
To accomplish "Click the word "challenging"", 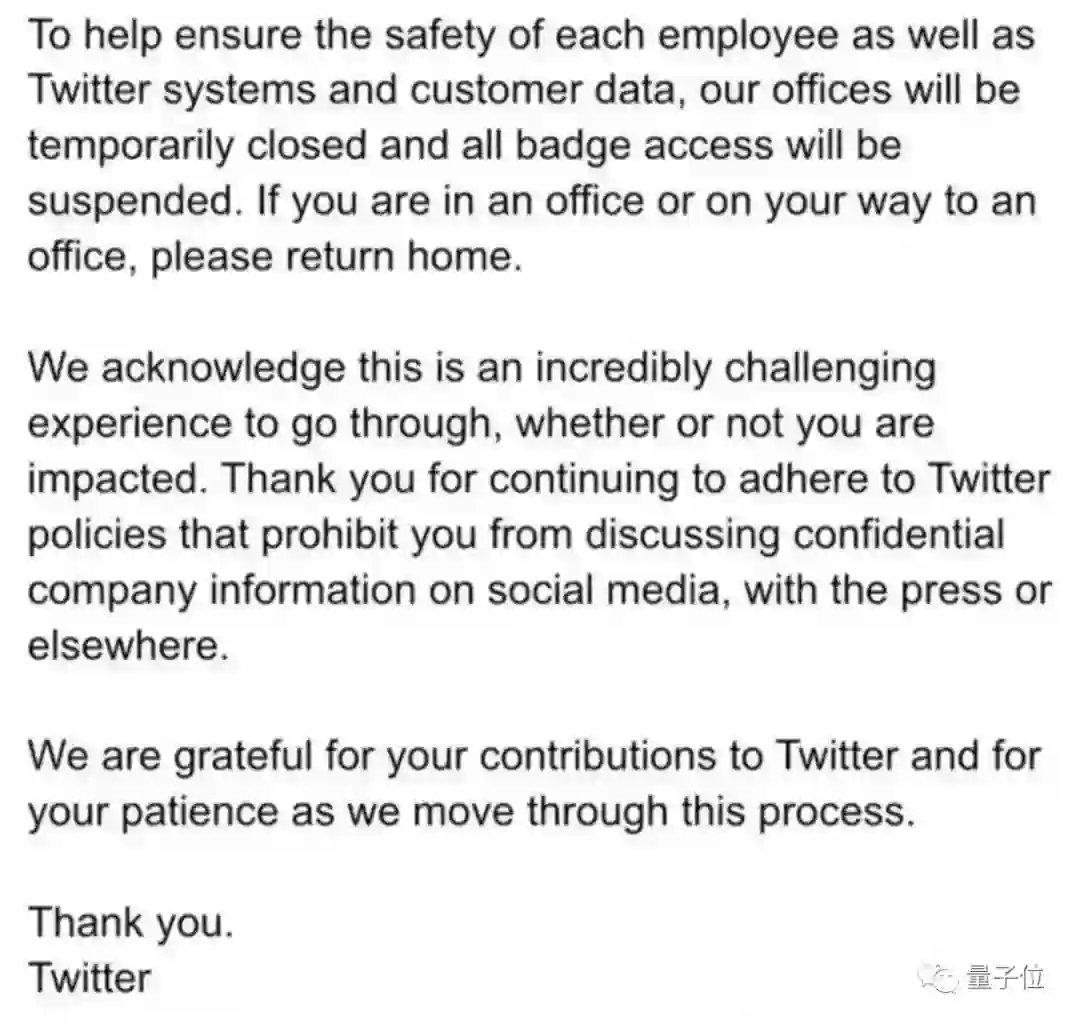I will pos(830,368).
